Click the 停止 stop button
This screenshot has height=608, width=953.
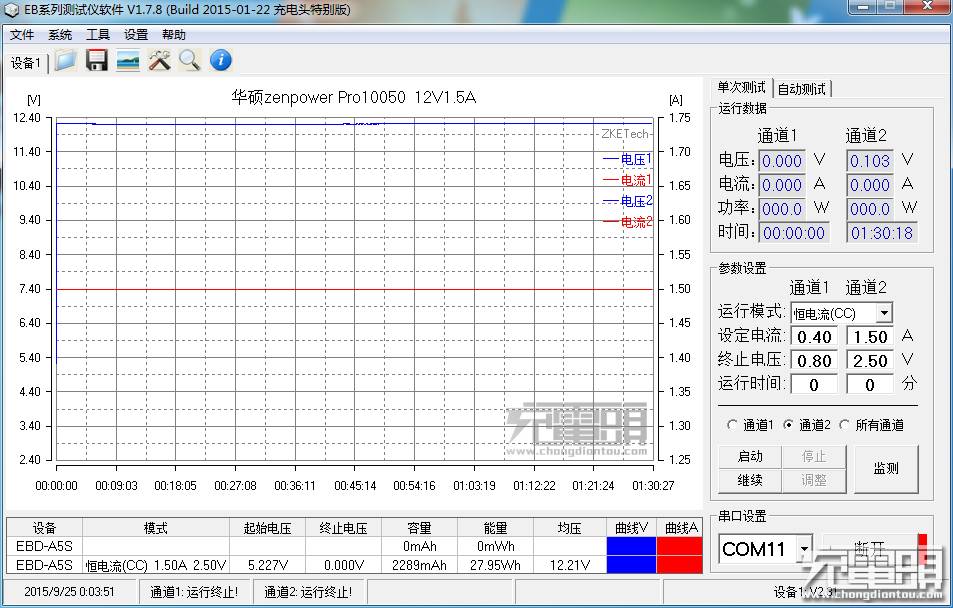(814, 457)
